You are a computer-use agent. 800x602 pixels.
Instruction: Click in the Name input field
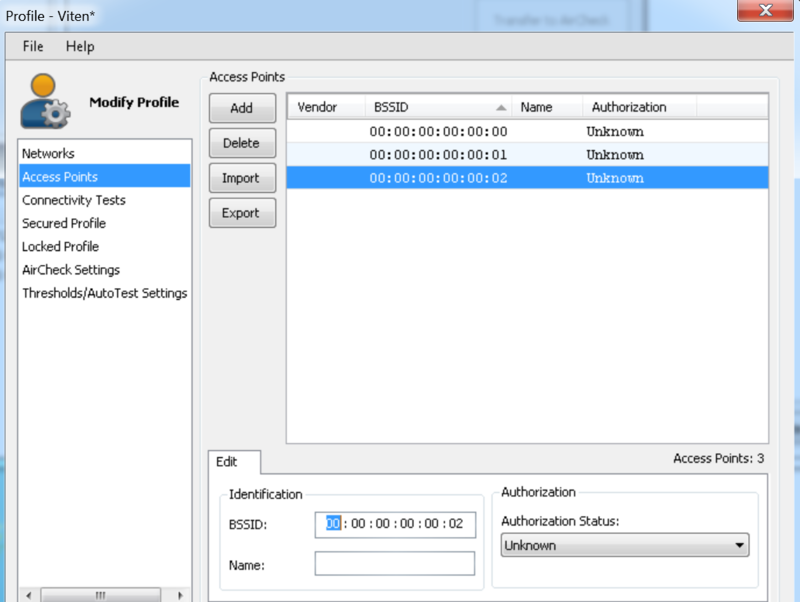394,564
